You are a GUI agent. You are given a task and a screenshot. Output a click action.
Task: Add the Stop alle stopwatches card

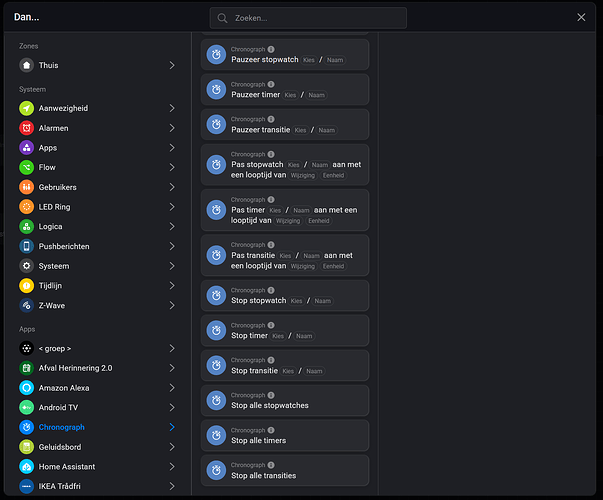point(285,400)
